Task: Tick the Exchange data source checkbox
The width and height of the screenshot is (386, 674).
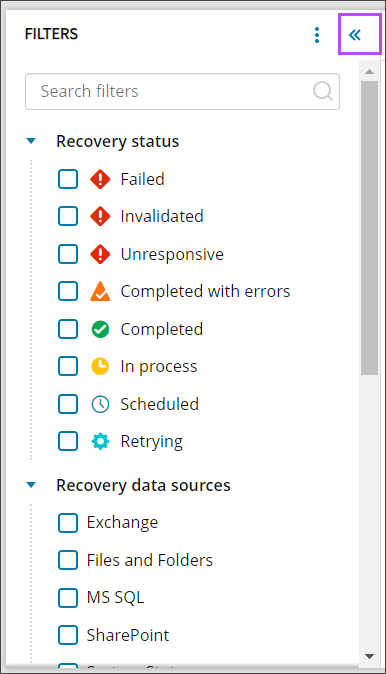Action: 68,523
